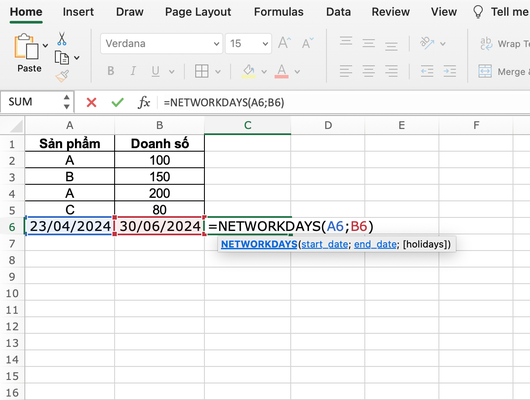Select column C header

click(248, 125)
